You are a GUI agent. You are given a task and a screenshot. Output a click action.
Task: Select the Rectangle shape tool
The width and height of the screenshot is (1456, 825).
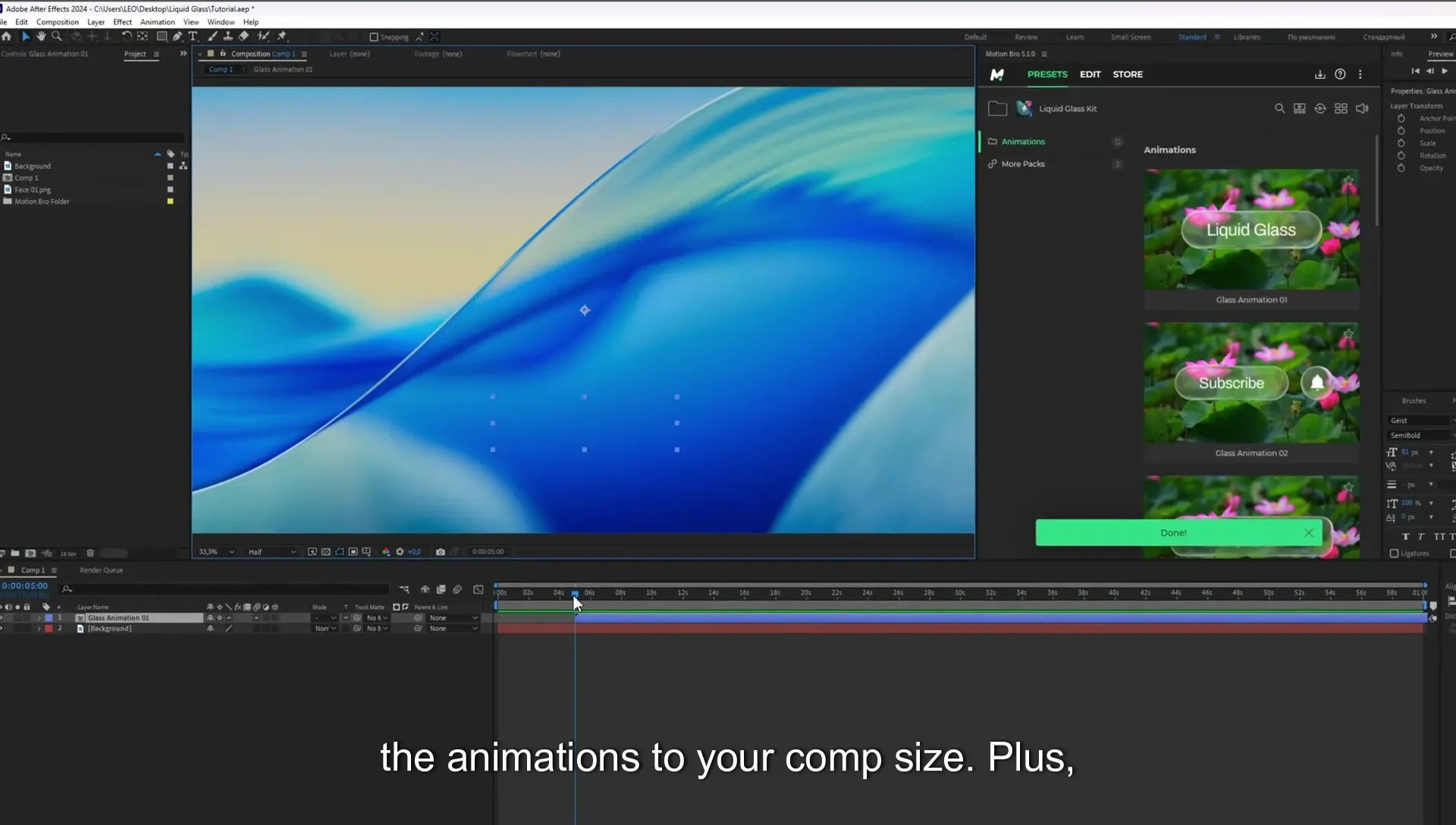click(162, 36)
